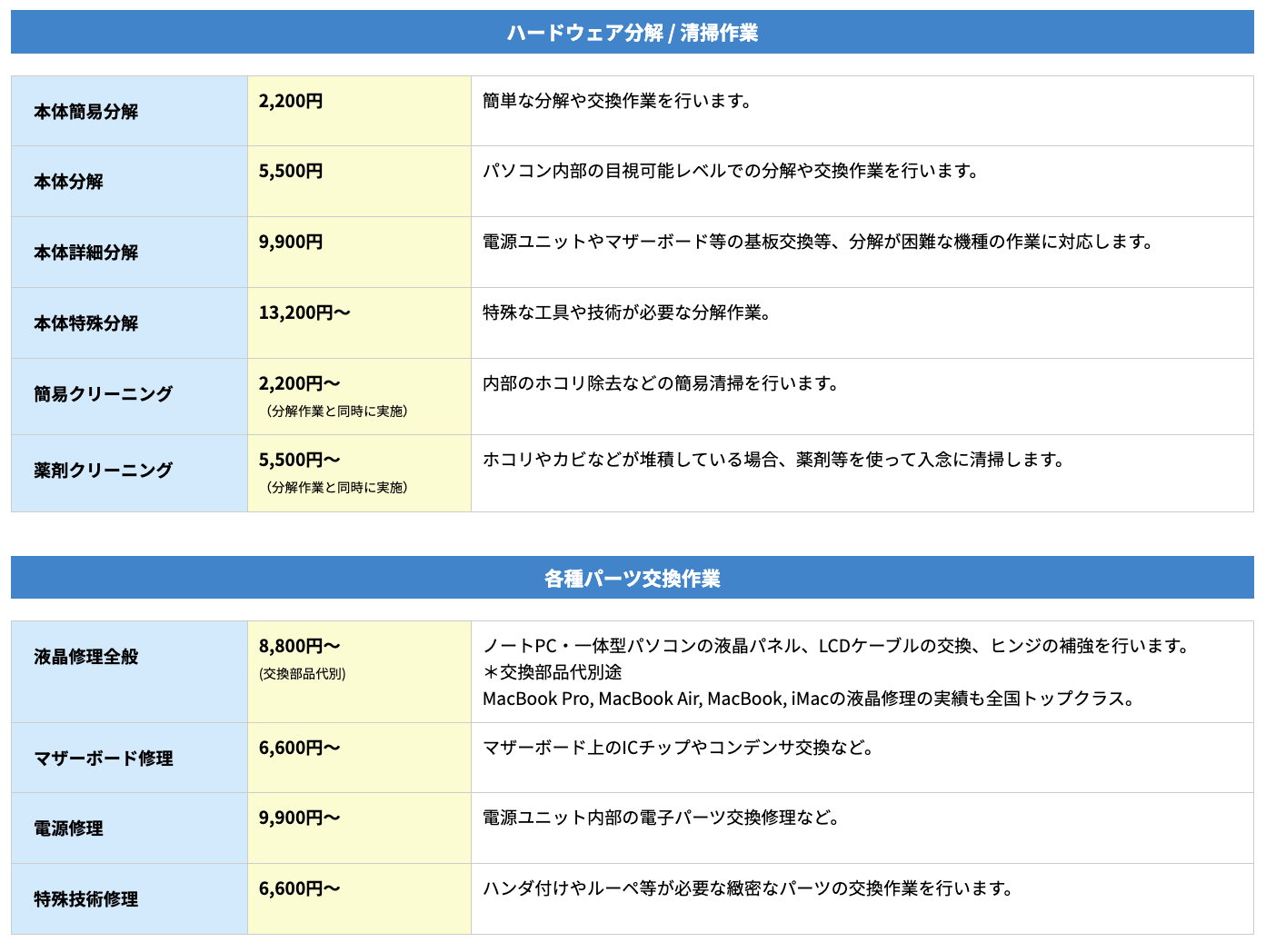This screenshot has height=952, width=1266.
Task: Select the 本体簡易分解 row label
Action: click(x=86, y=112)
